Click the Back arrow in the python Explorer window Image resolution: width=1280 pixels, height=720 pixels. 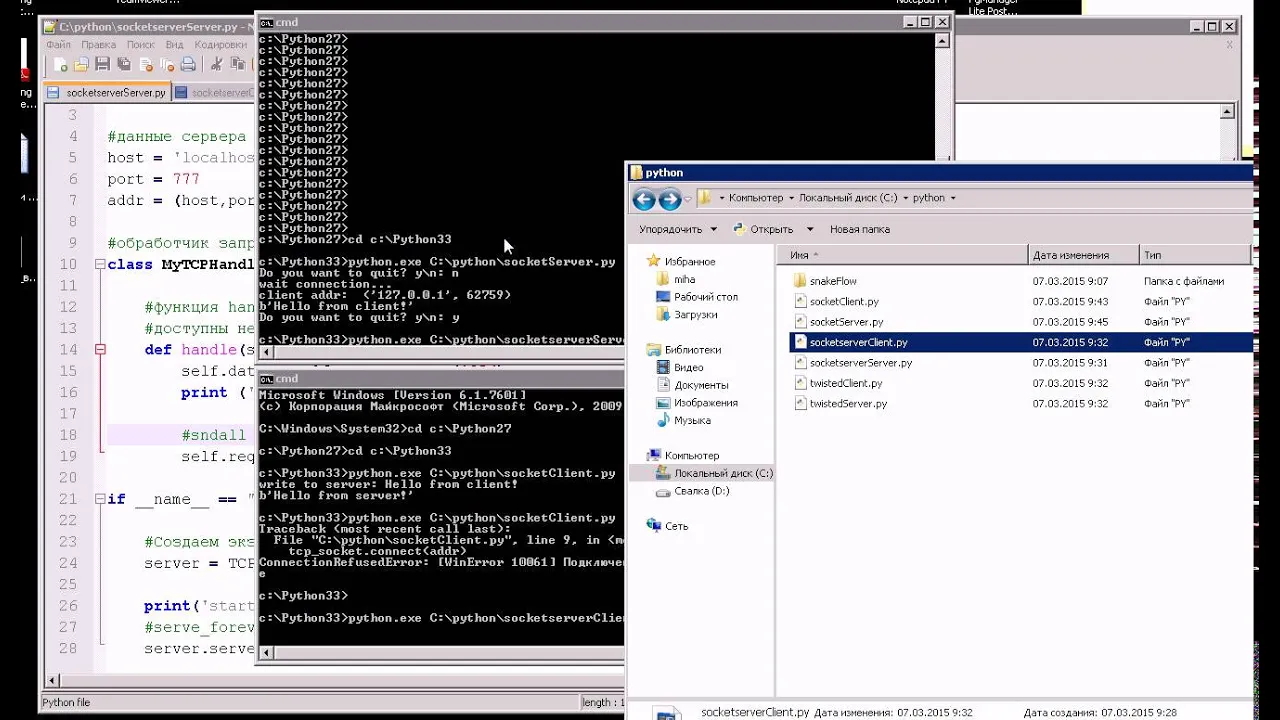[x=644, y=199]
